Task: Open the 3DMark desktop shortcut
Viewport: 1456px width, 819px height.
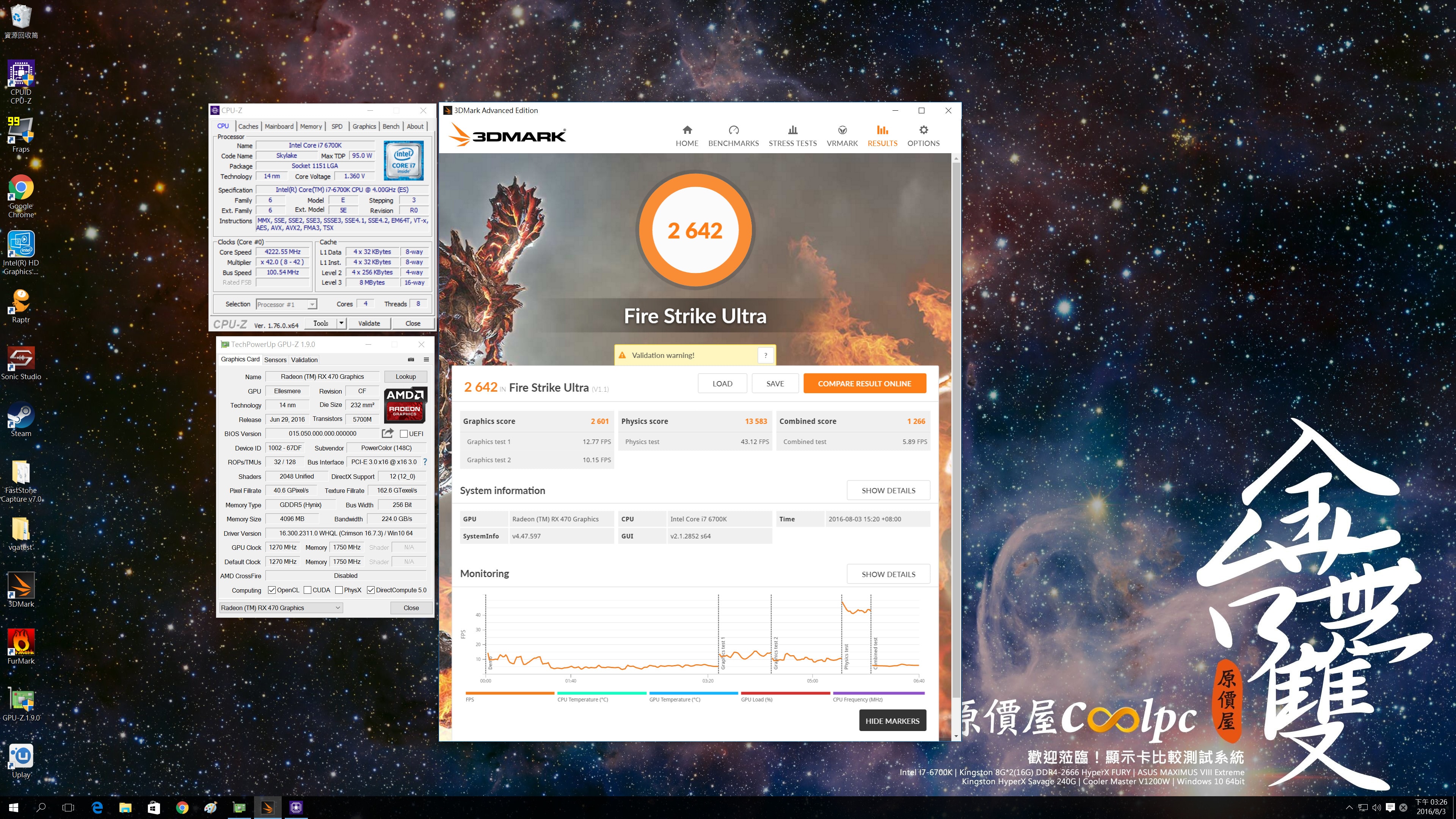Action: pyautogui.click(x=21, y=590)
